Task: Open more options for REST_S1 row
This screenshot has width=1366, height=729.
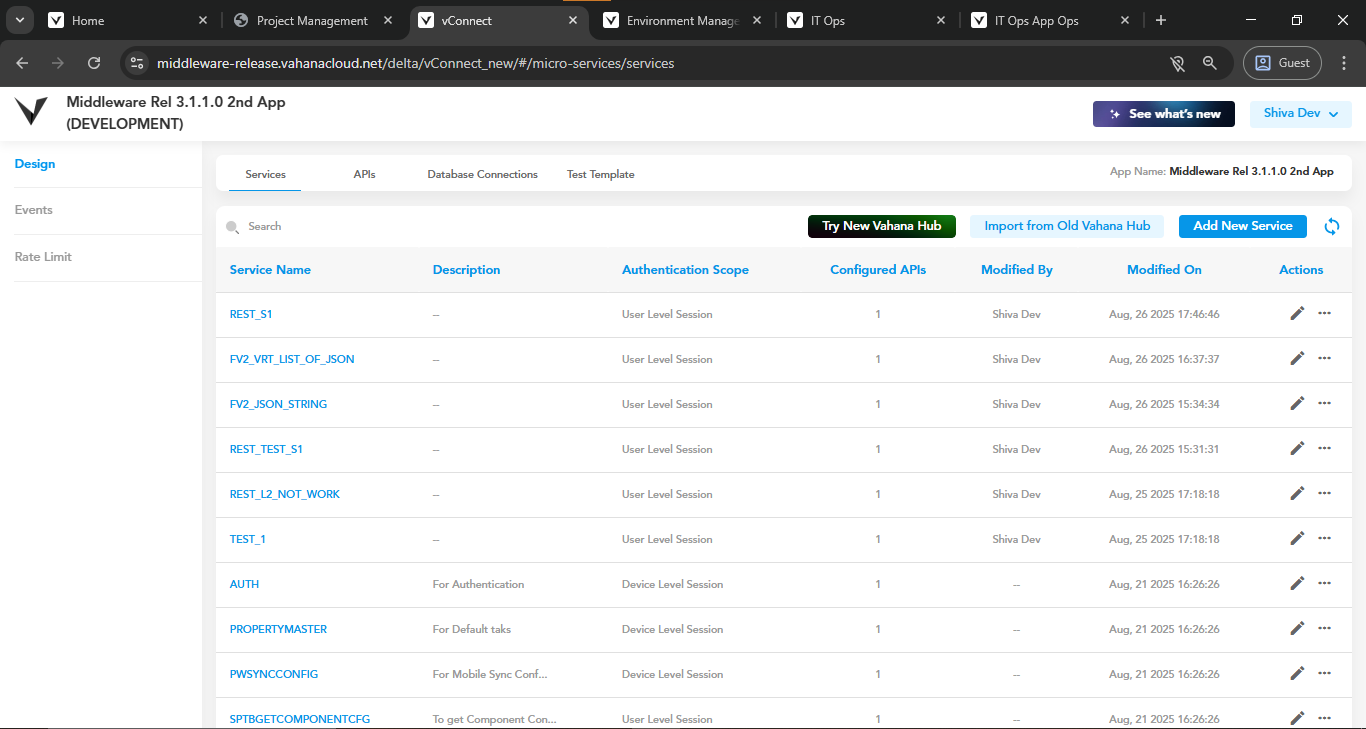Action: pyautogui.click(x=1325, y=313)
